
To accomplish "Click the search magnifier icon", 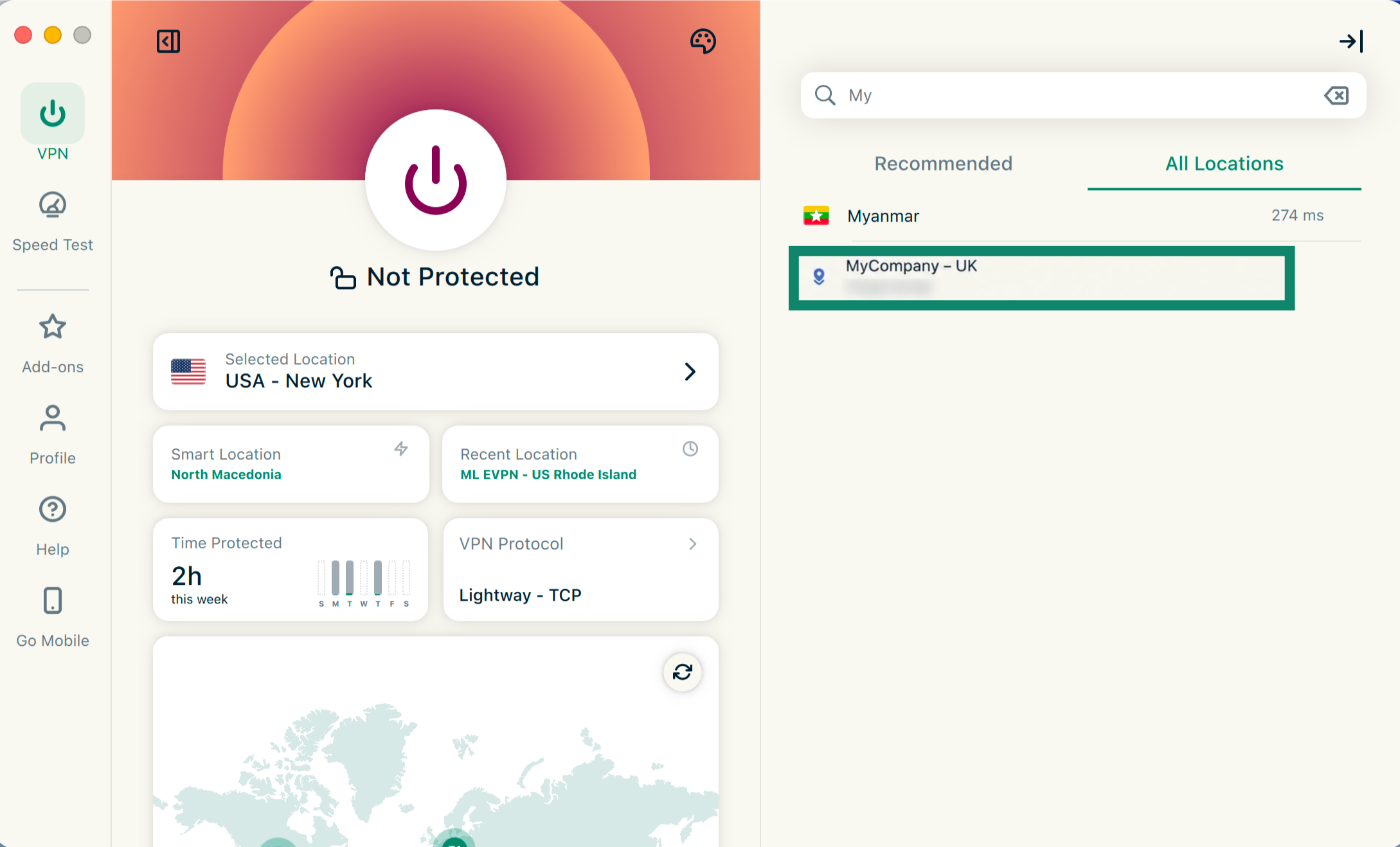I will click(825, 95).
